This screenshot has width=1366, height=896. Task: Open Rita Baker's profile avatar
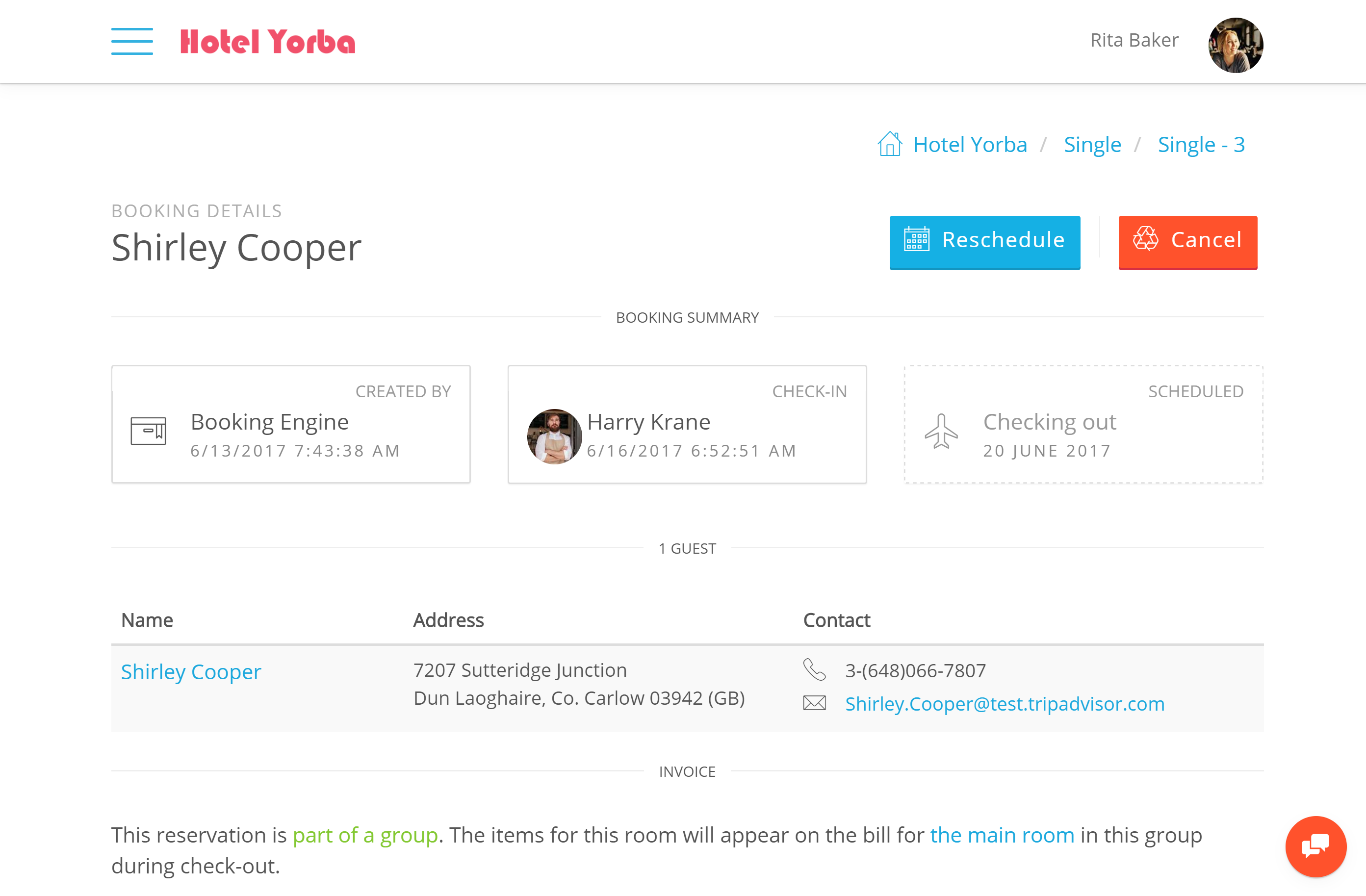pyautogui.click(x=1235, y=45)
